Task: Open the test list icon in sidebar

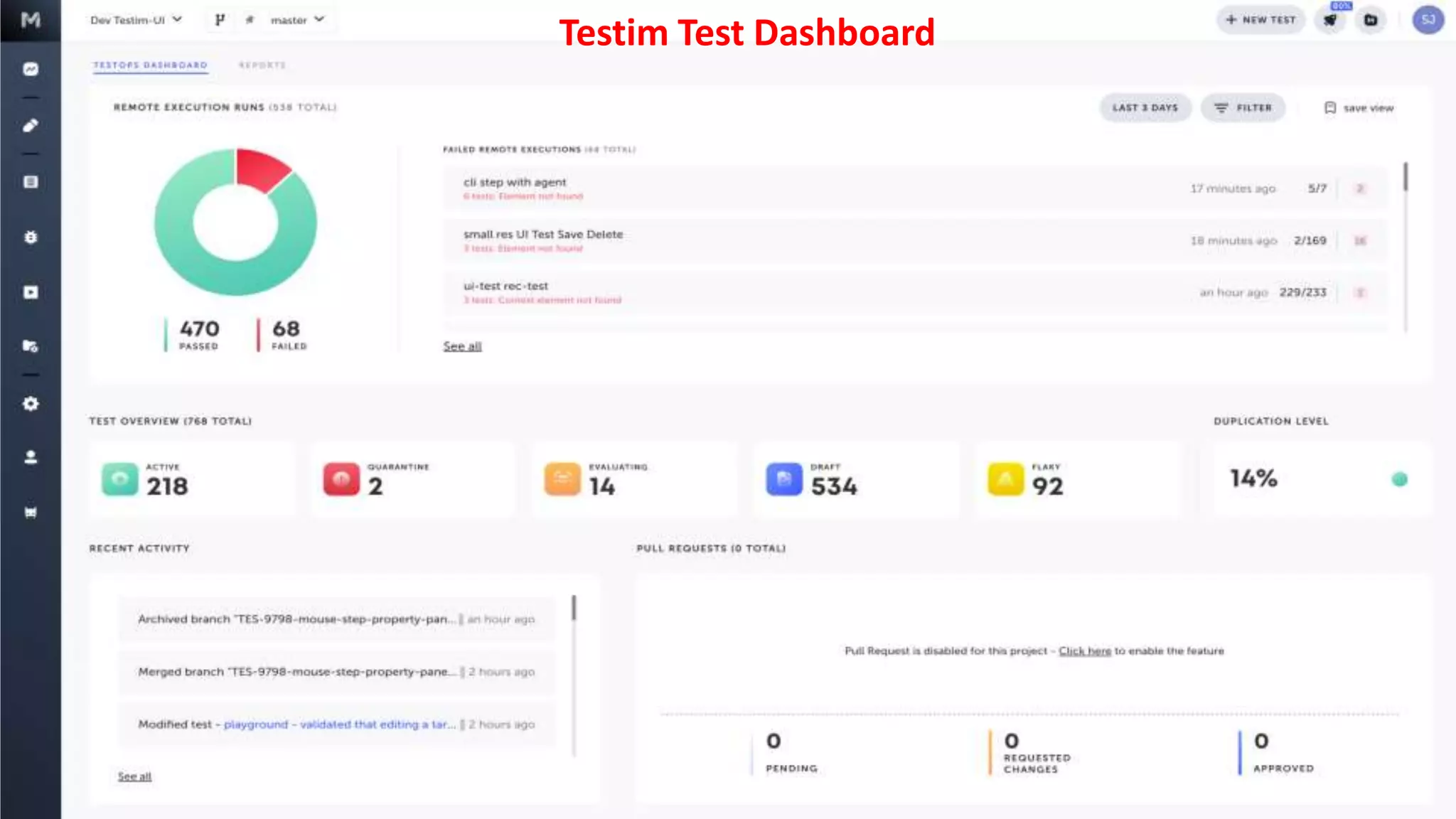Action: click(x=31, y=182)
